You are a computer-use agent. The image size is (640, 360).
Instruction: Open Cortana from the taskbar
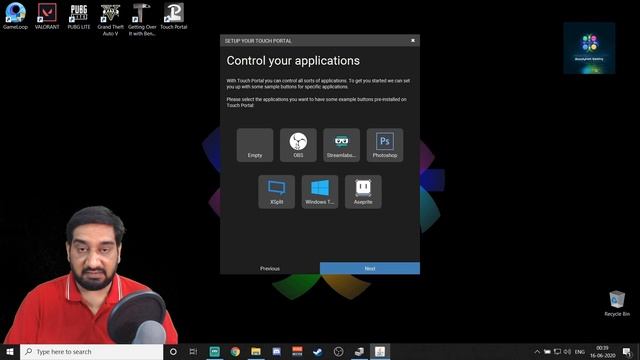pyautogui.click(x=173, y=351)
